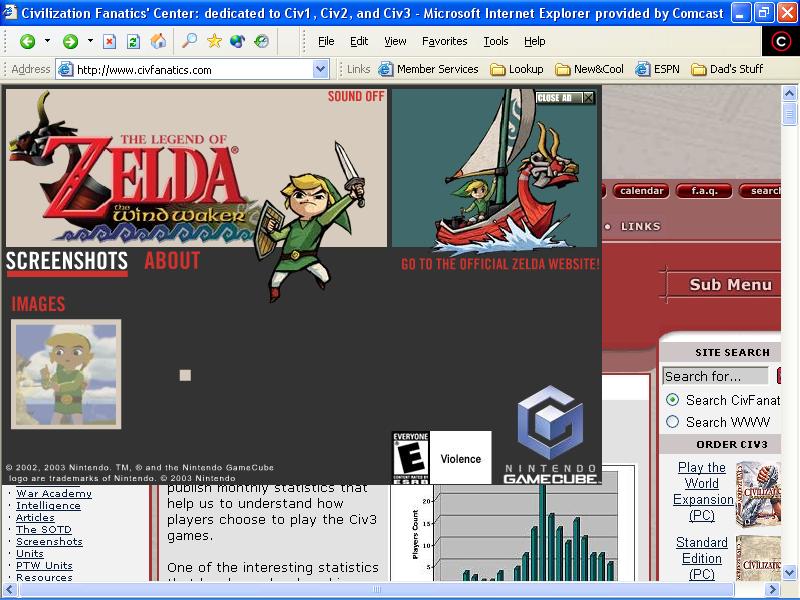Click the vertical scrollbar down arrow
This screenshot has height=600, width=800.
[789, 572]
